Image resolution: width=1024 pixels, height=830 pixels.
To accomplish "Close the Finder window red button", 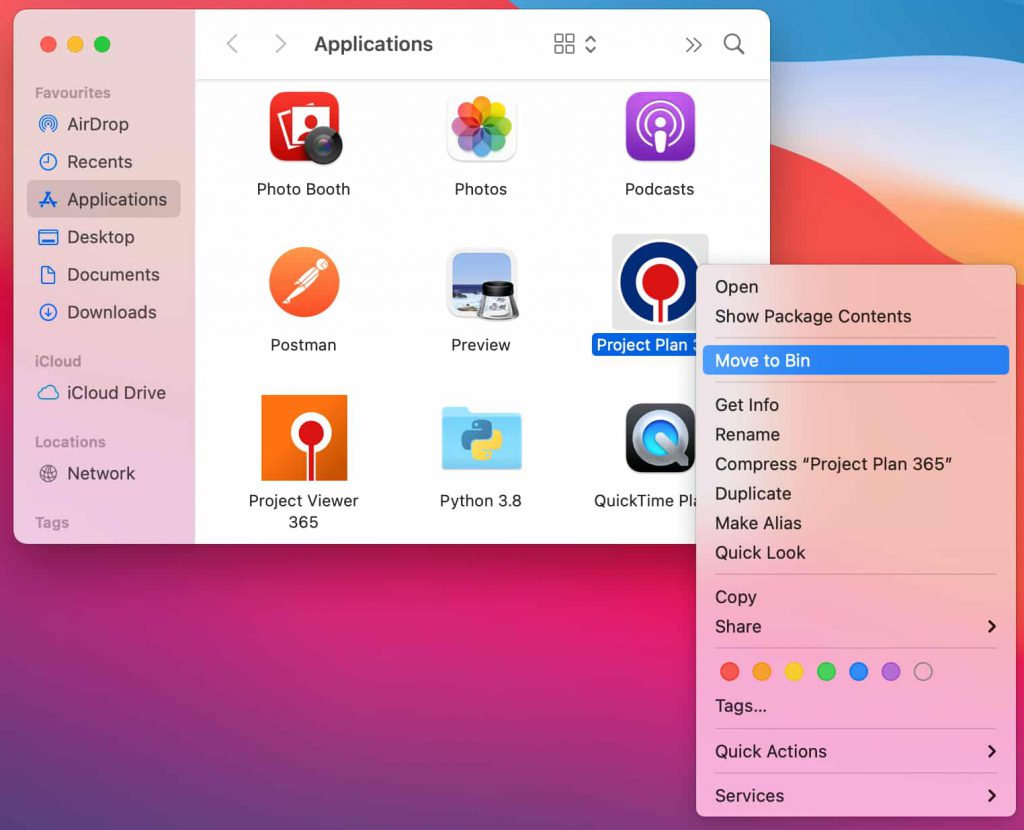I will coord(48,44).
